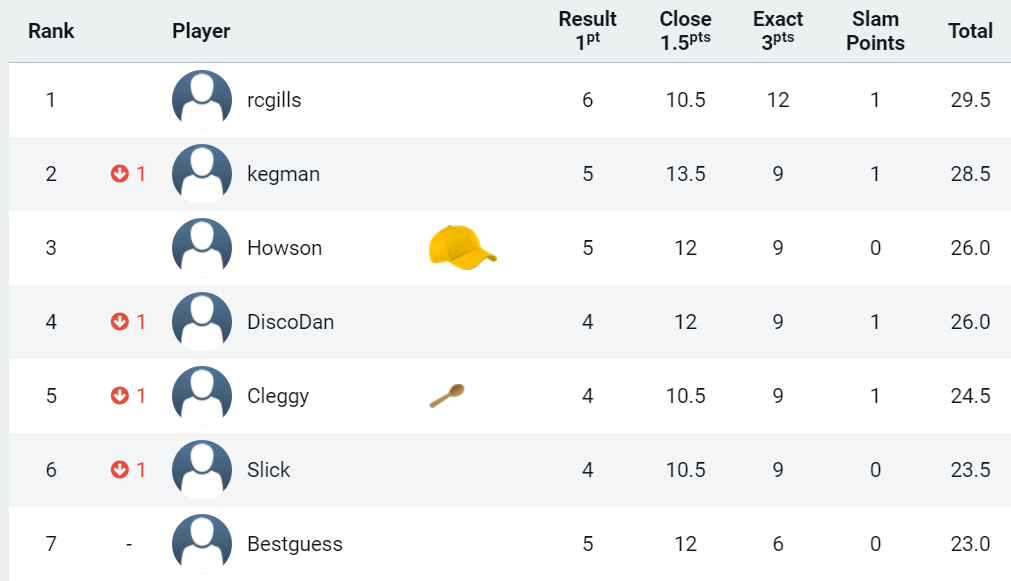Click the wooden spoon icon beside Cleggy
This screenshot has height=581, width=1011.
click(x=447, y=396)
